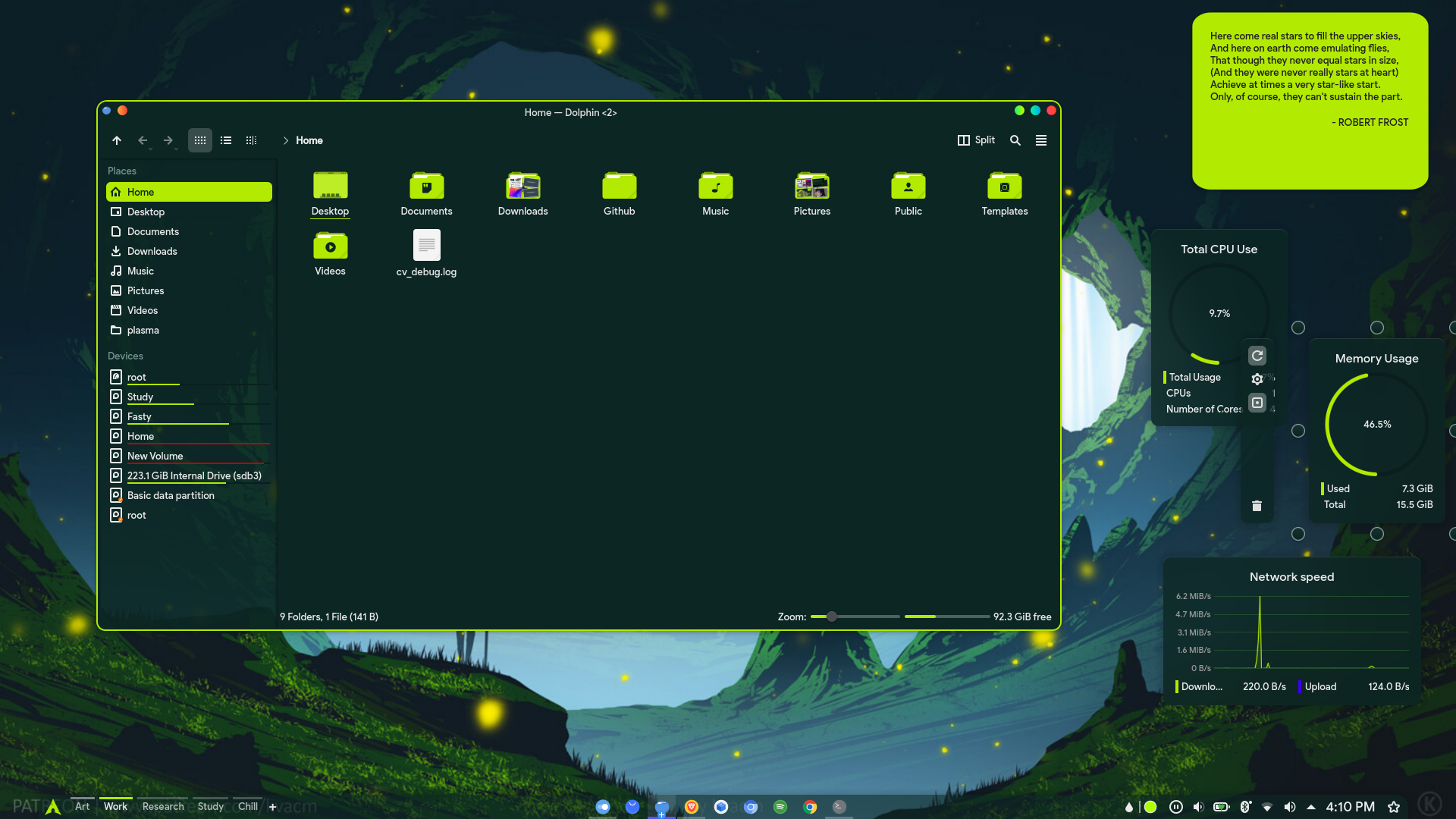
Task: Click the 4:10 PM clock
Action: (x=1350, y=807)
